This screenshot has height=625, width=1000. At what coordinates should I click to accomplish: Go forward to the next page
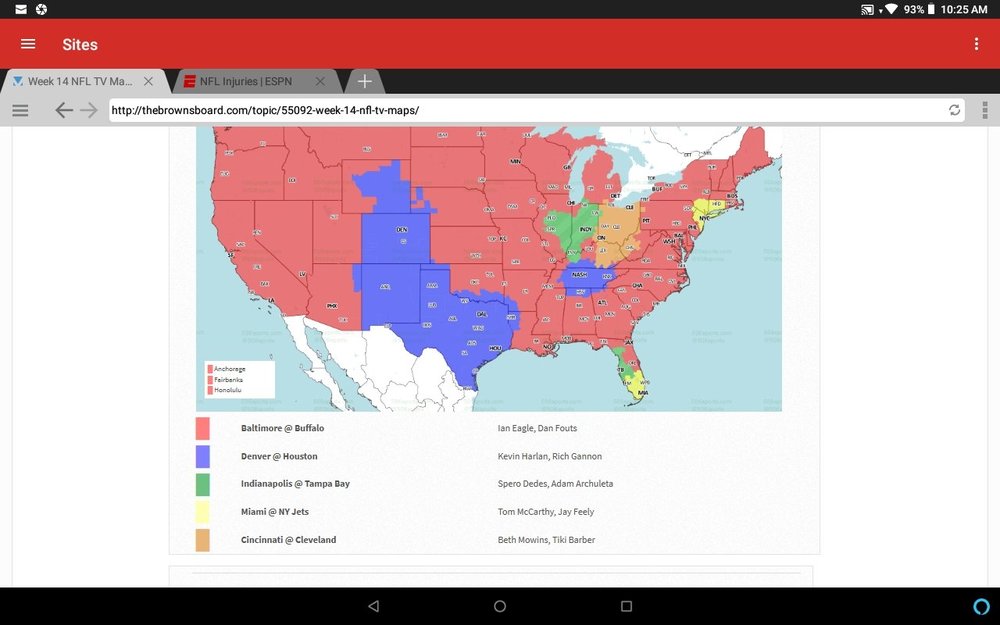pos(89,110)
